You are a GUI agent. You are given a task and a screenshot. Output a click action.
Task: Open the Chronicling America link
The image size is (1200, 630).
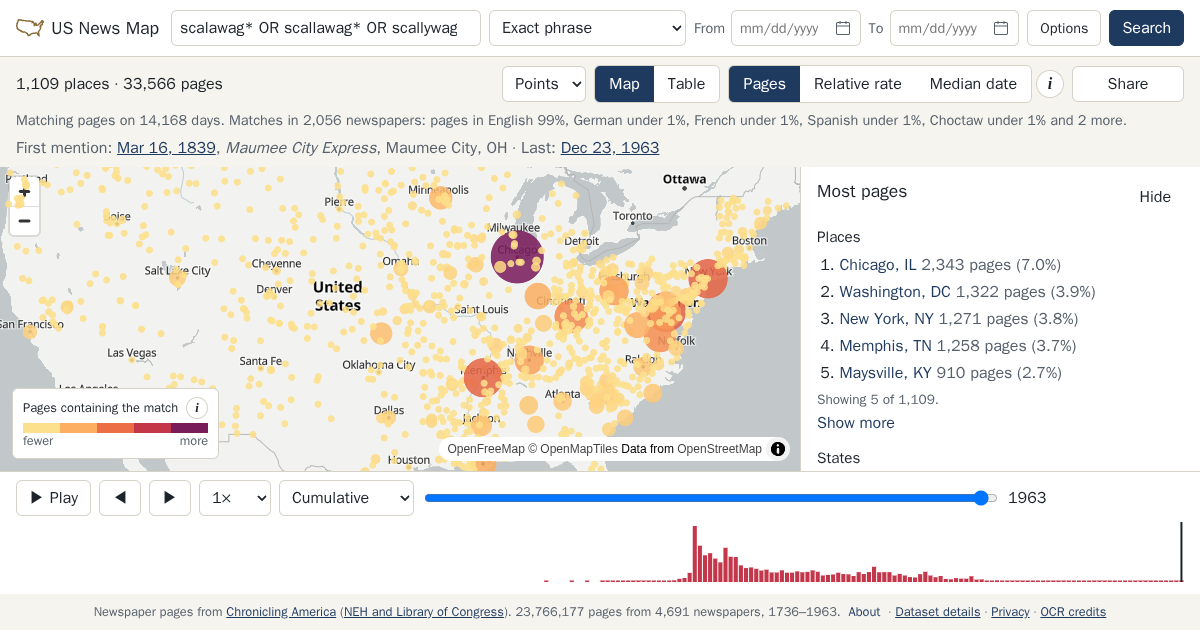pos(281,612)
